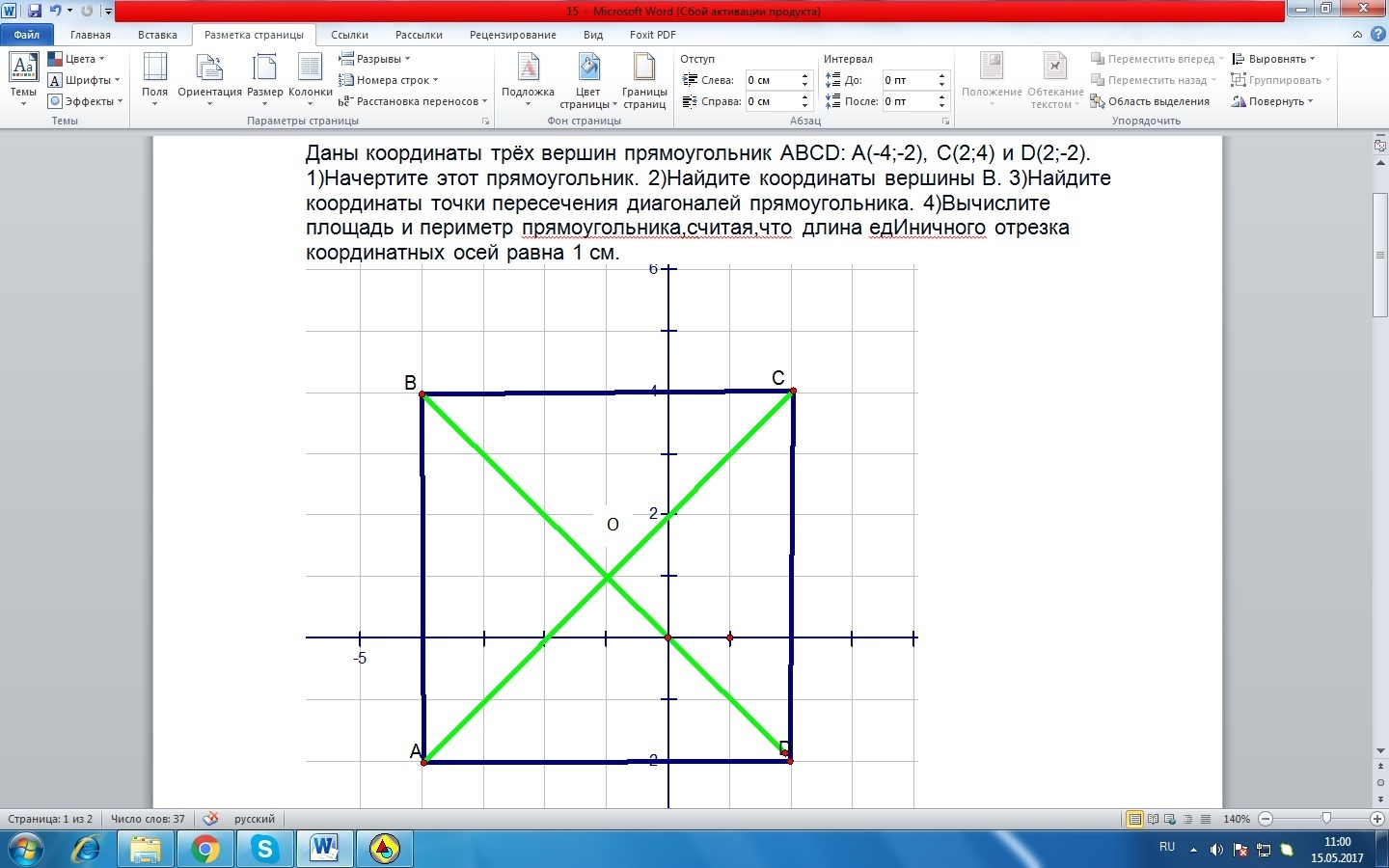
Task: Click the Save icon in quick access toolbar
Action: click(x=35, y=11)
